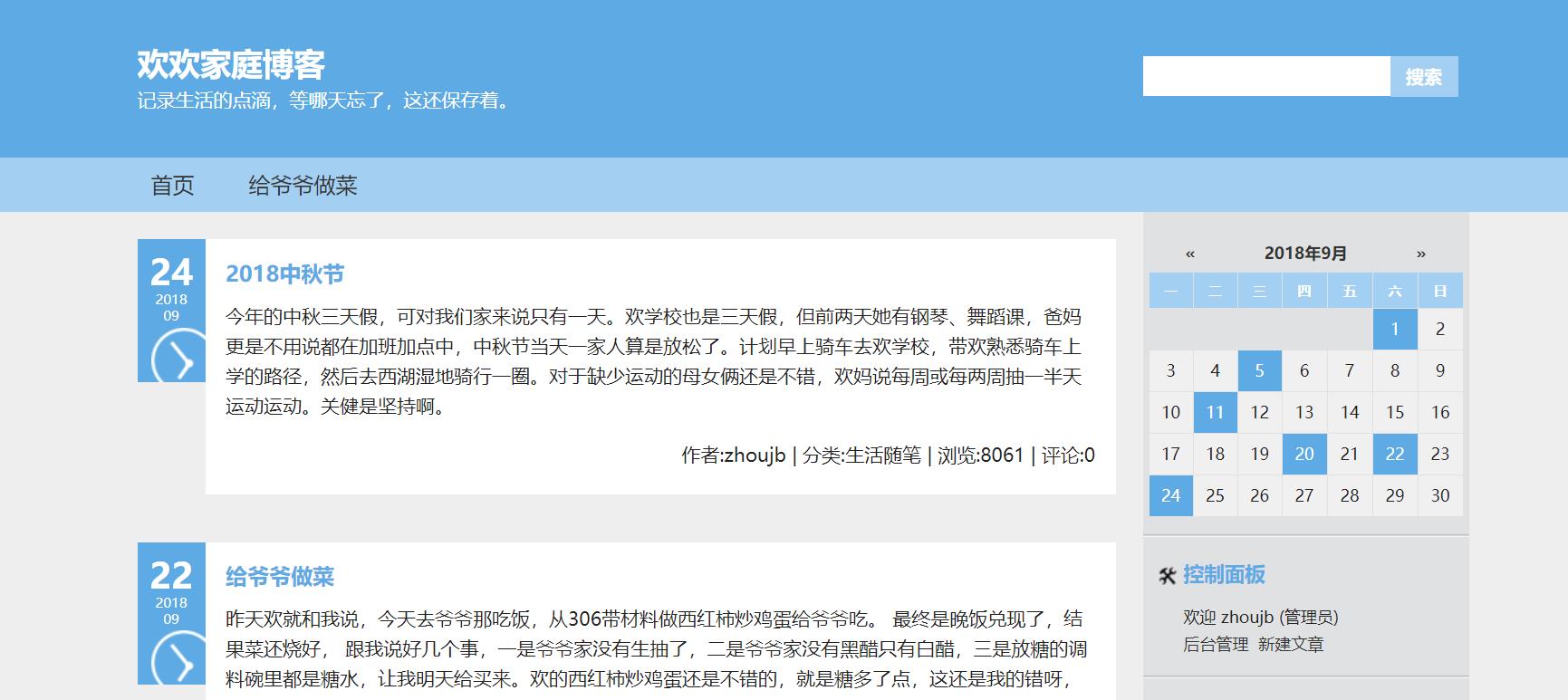Select highlighted calendar date 24
The width and height of the screenshot is (1568, 700).
point(1170,495)
